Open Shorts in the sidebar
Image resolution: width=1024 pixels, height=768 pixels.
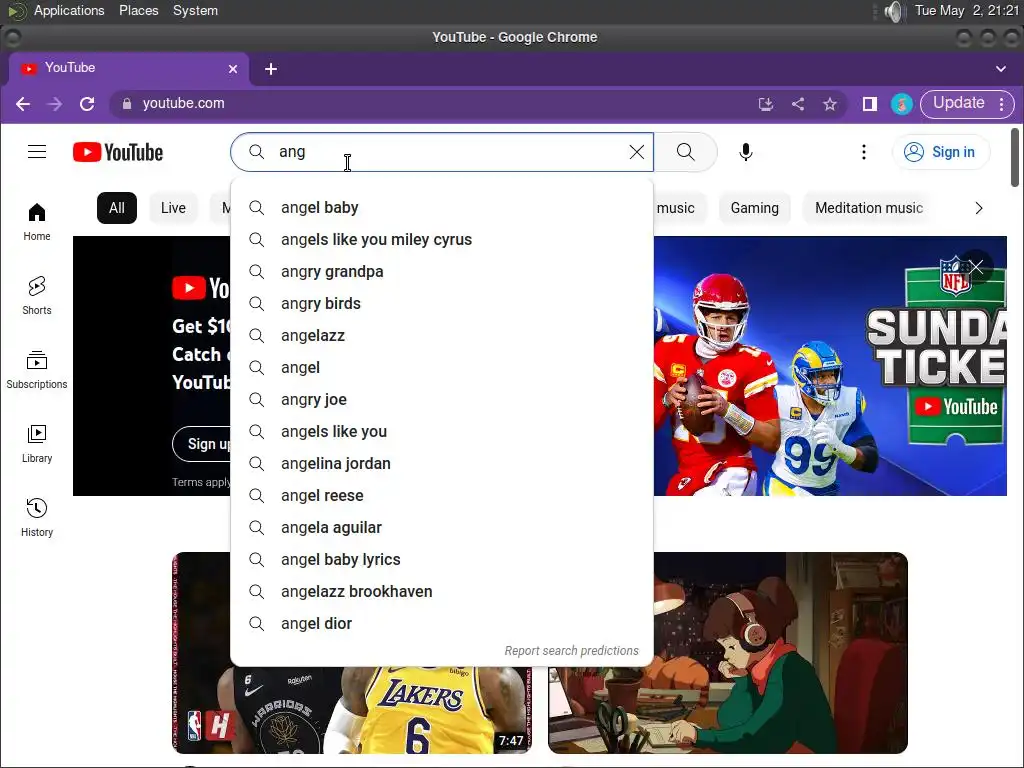point(37,296)
